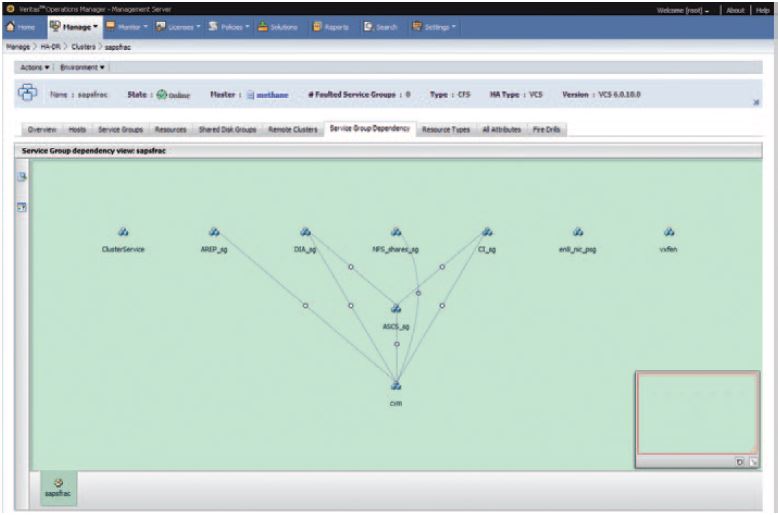The height and width of the screenshot is (515, 778).
Task: Click the dependency marker between ASCS_sg and cvm
Action: [396, 344]
